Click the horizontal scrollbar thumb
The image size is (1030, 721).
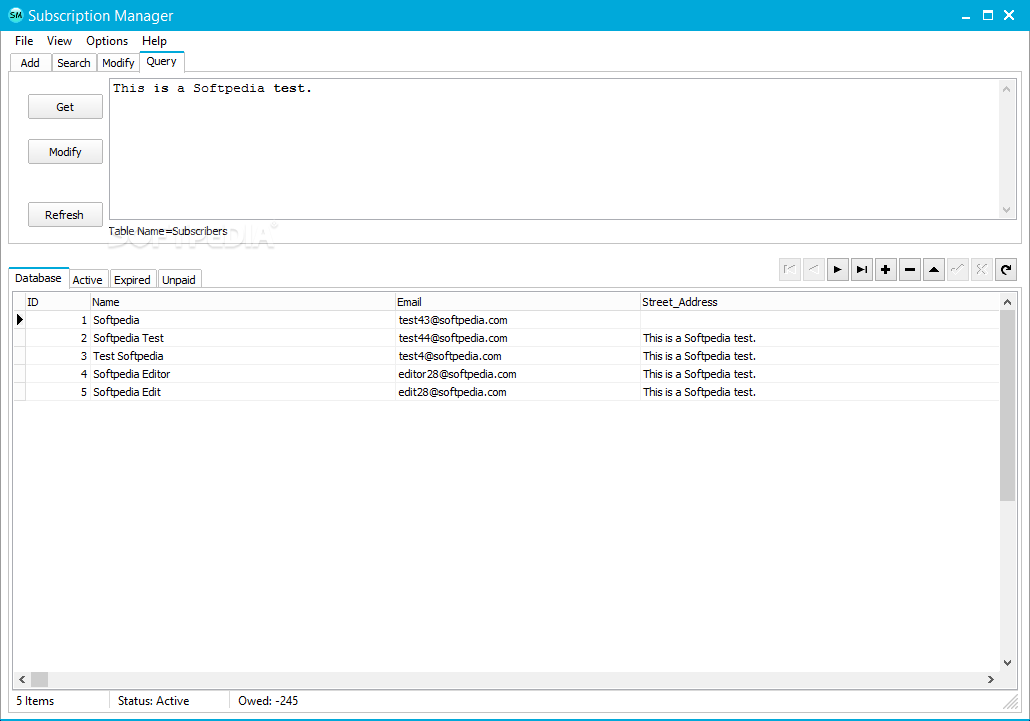pyautogui.click(x=39, y=679)
